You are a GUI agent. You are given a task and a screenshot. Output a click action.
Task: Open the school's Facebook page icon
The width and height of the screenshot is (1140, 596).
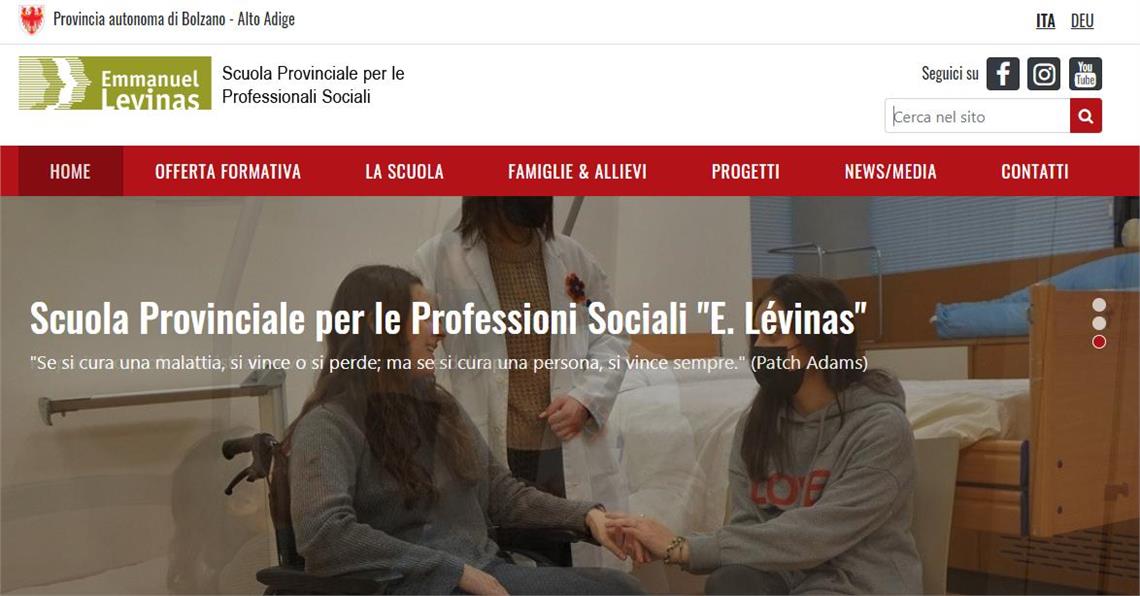(1003, 73)
